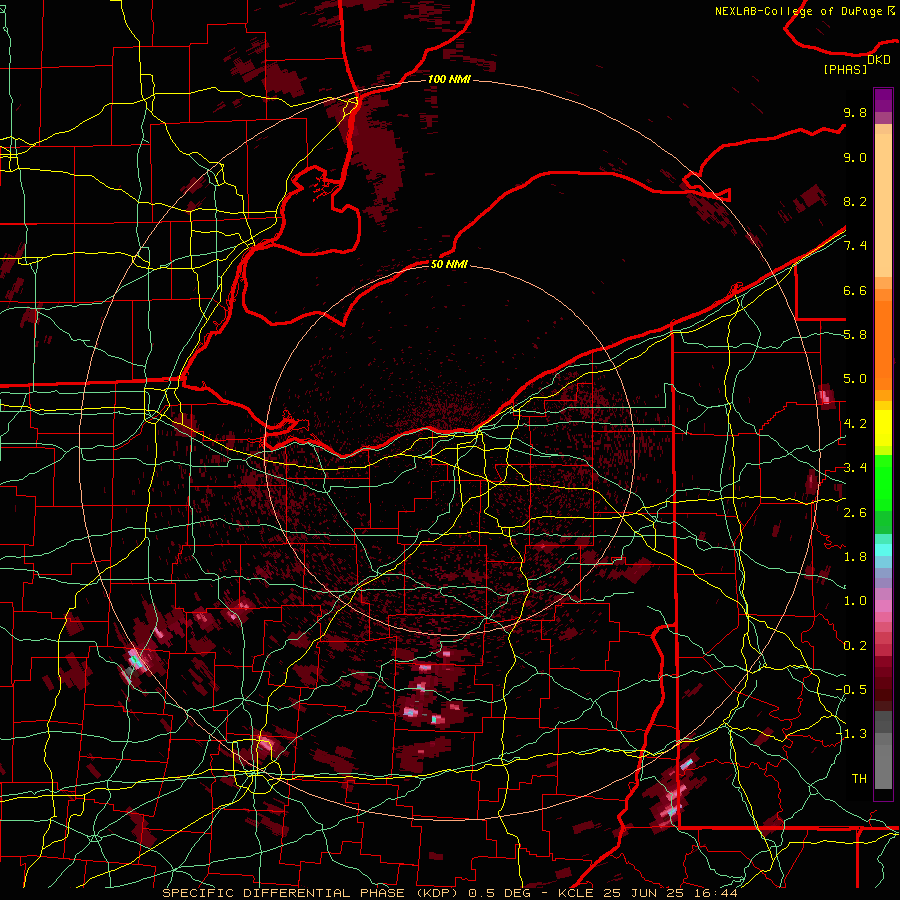Pick the cyan band of the color bar
This screenshot has height=900, width=900.
(x=883, y=549)
